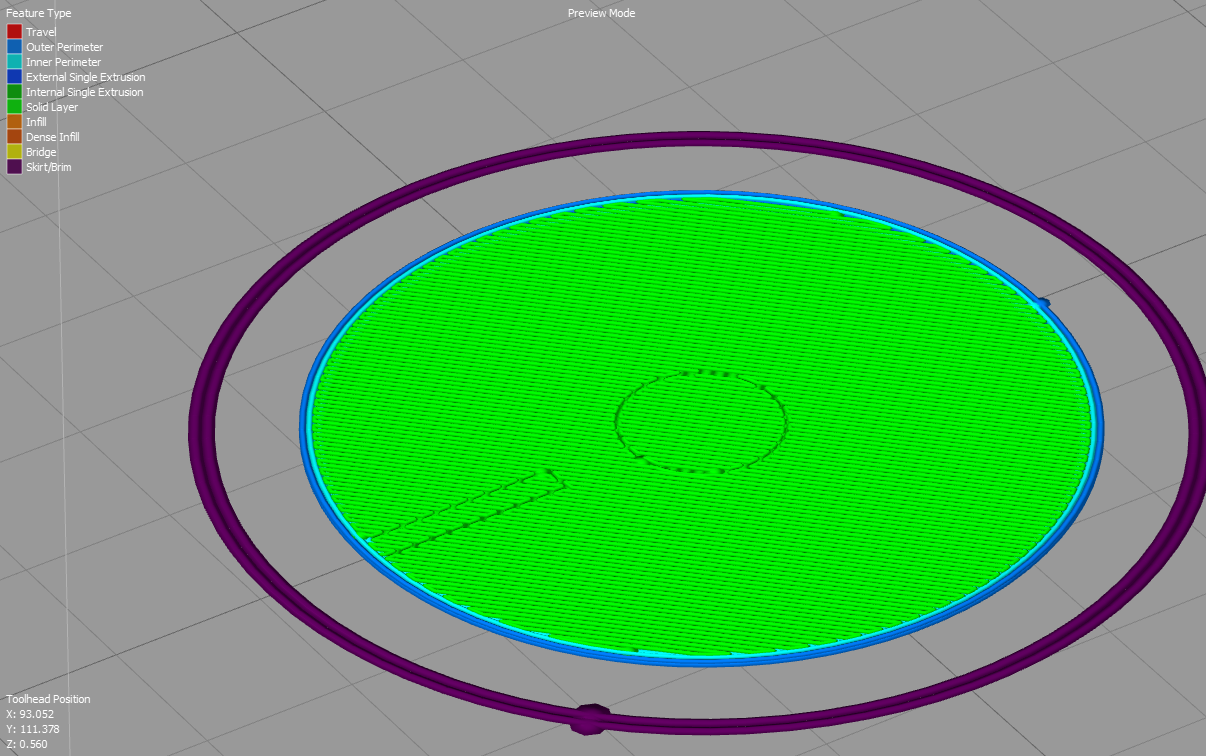Click the circular inner outline in the solid layer
This screenshot has height=756, width=1206.
click(x=700, y=420)
